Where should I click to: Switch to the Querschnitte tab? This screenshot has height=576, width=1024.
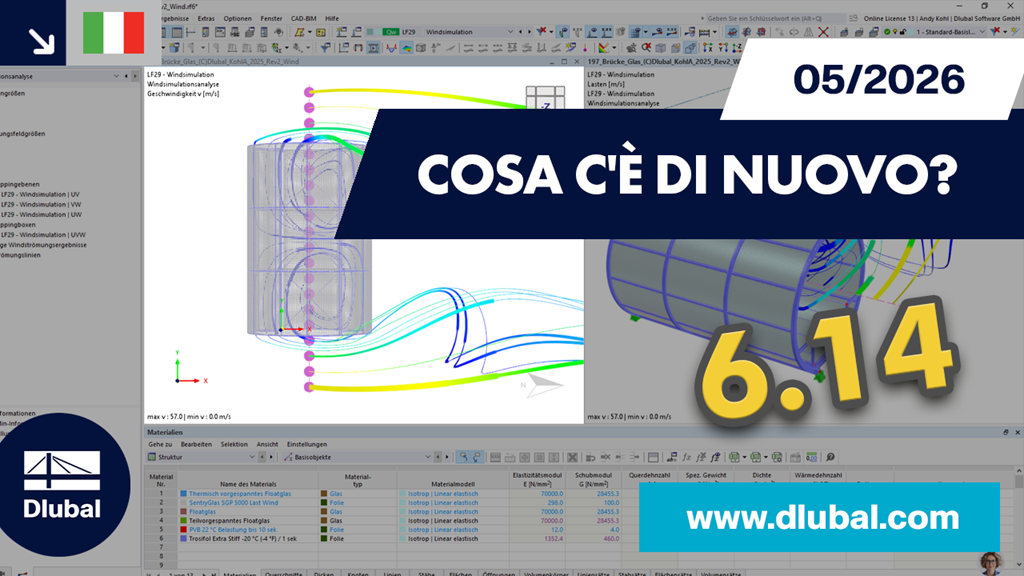(x=283, y=573)
